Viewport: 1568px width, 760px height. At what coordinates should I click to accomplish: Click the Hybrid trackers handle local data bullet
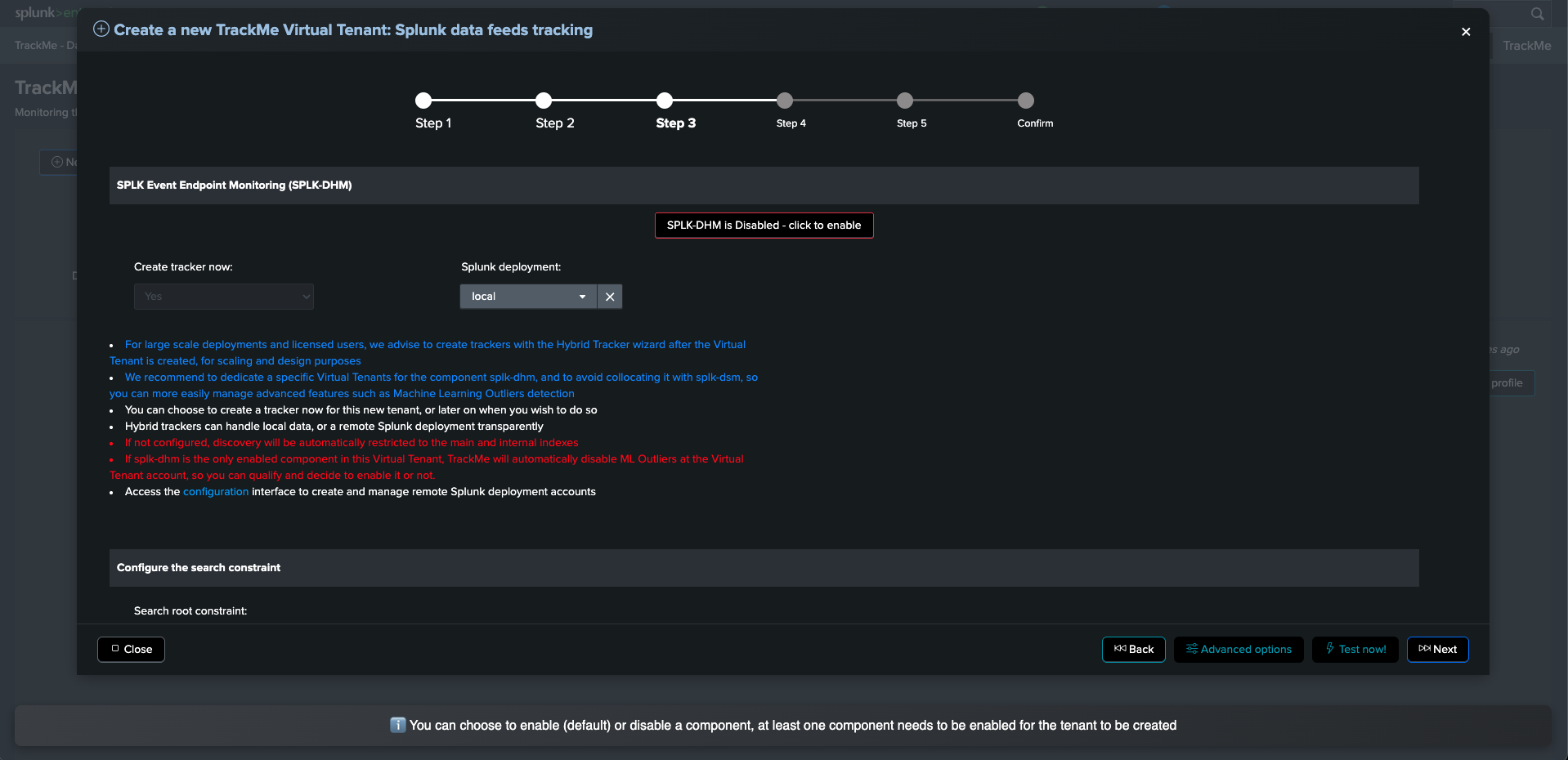coord(334,427)
